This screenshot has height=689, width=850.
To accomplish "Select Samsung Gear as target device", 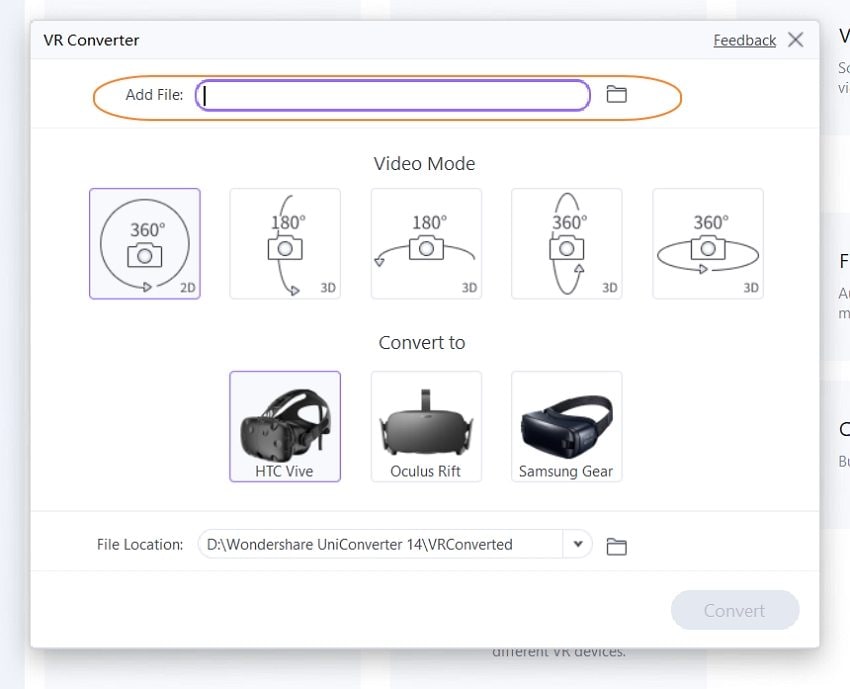I will [x=566, y=426].
